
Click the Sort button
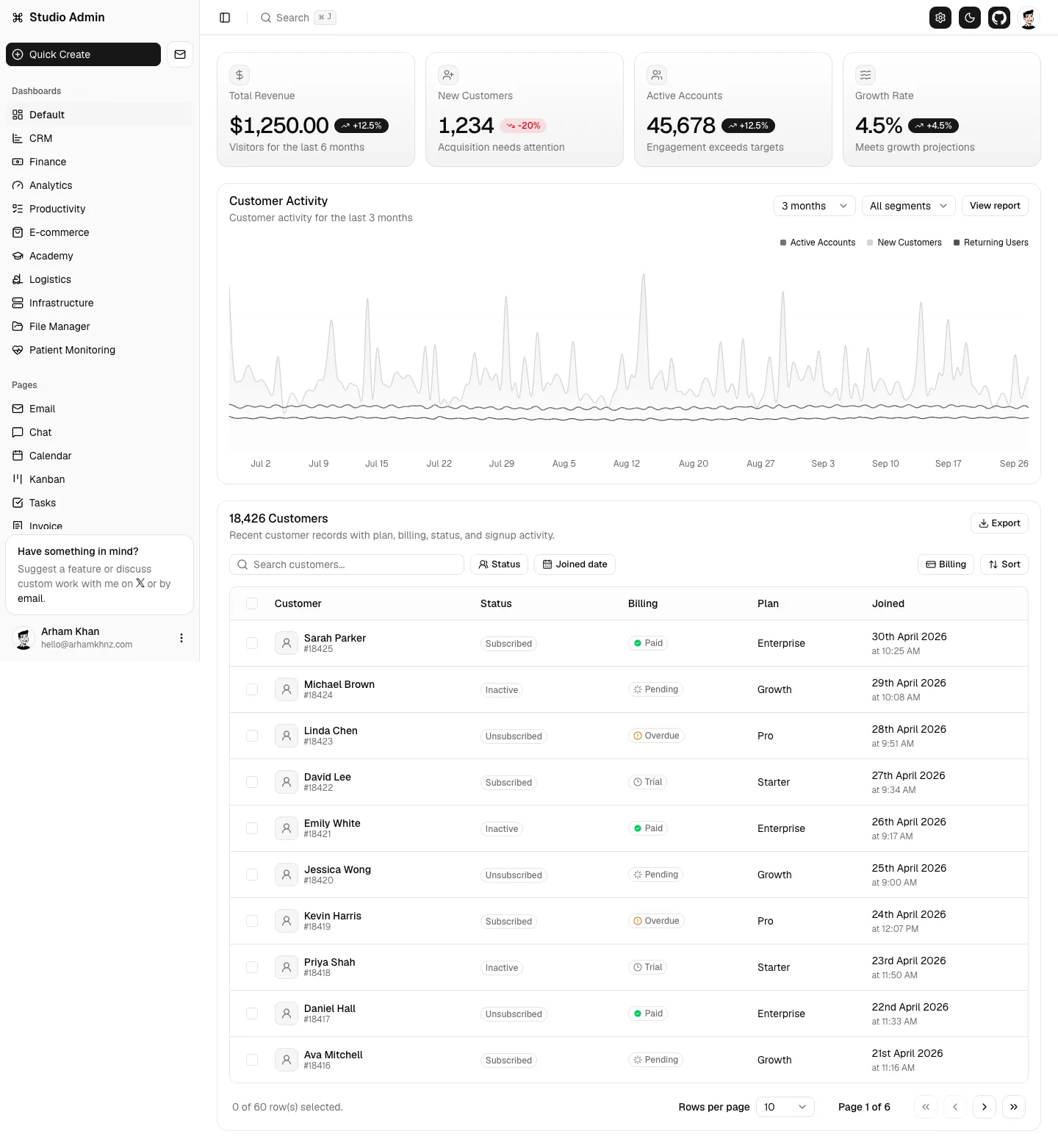1004,564
